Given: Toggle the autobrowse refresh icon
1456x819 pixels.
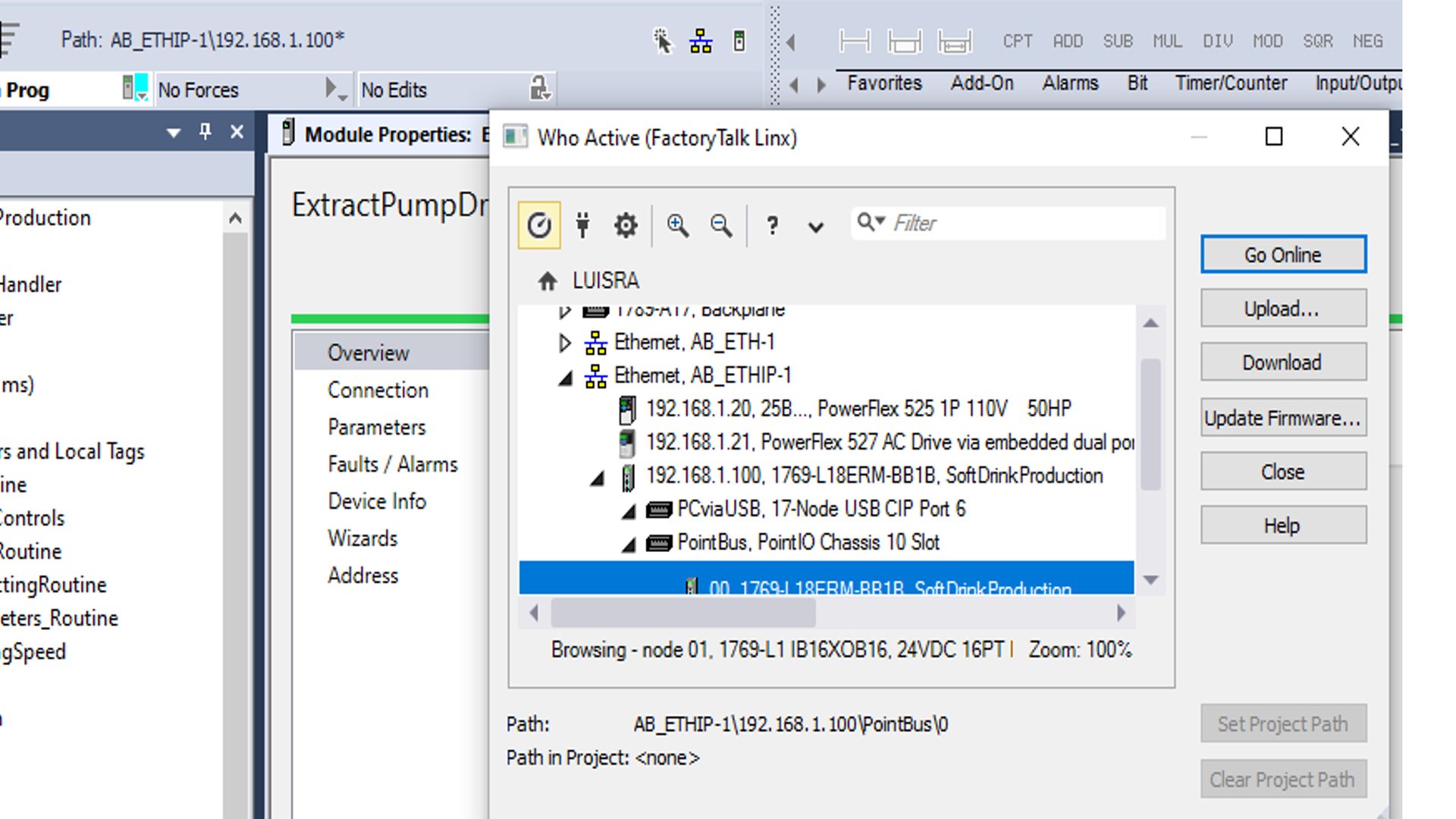Looking at the screenshot, I should (x=539, y=225).
